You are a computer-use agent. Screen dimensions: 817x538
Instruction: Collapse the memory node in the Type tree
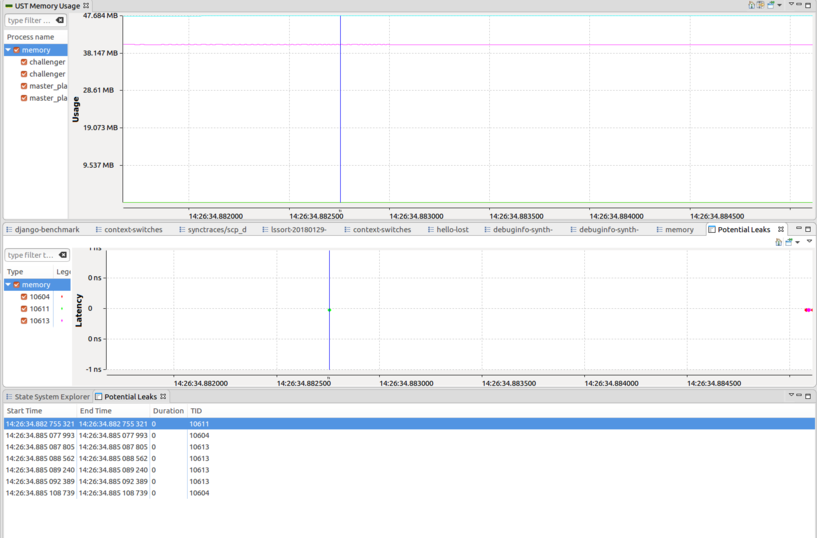coord(8,285)
